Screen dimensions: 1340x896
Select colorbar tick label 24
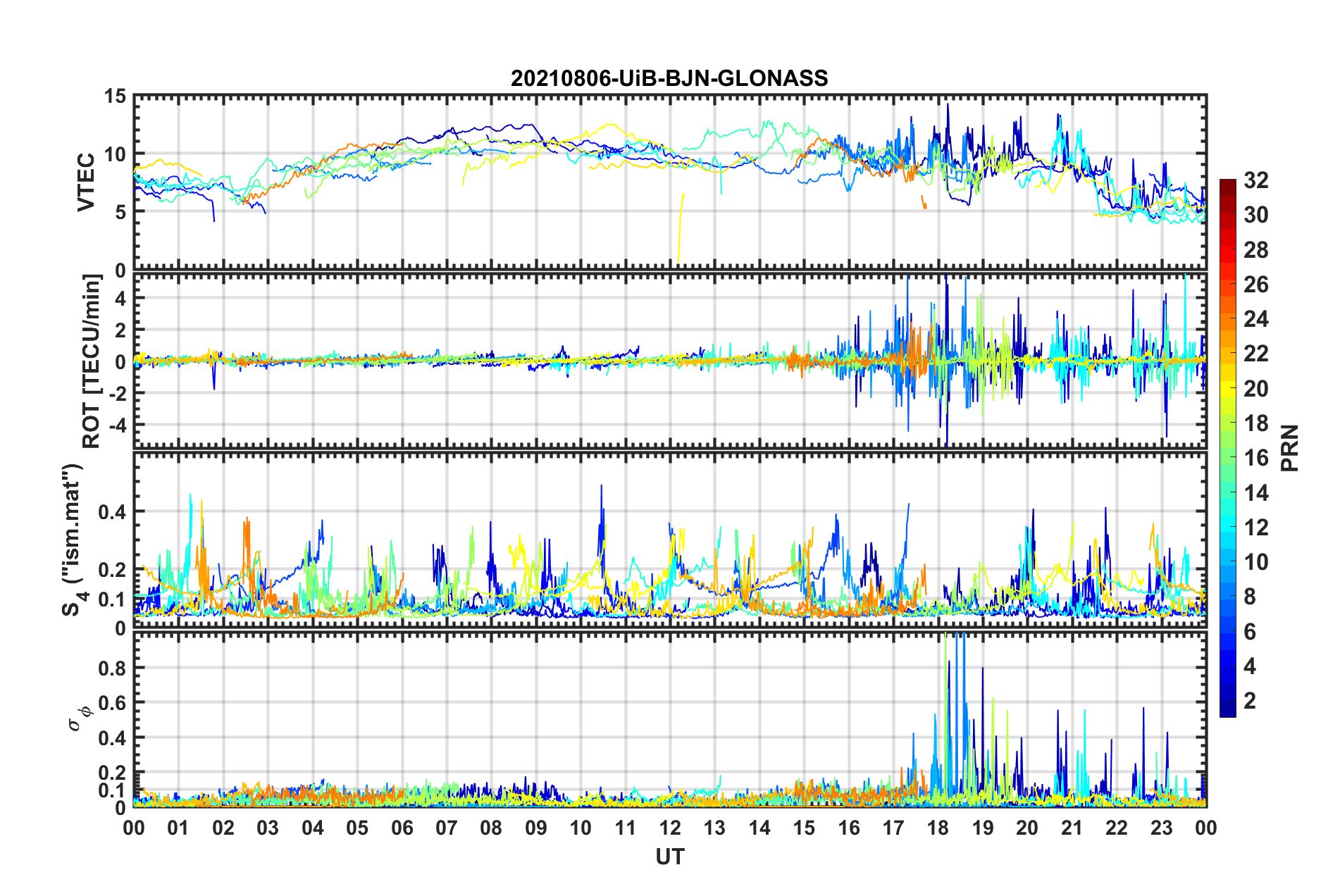[x=1255, y=319]
